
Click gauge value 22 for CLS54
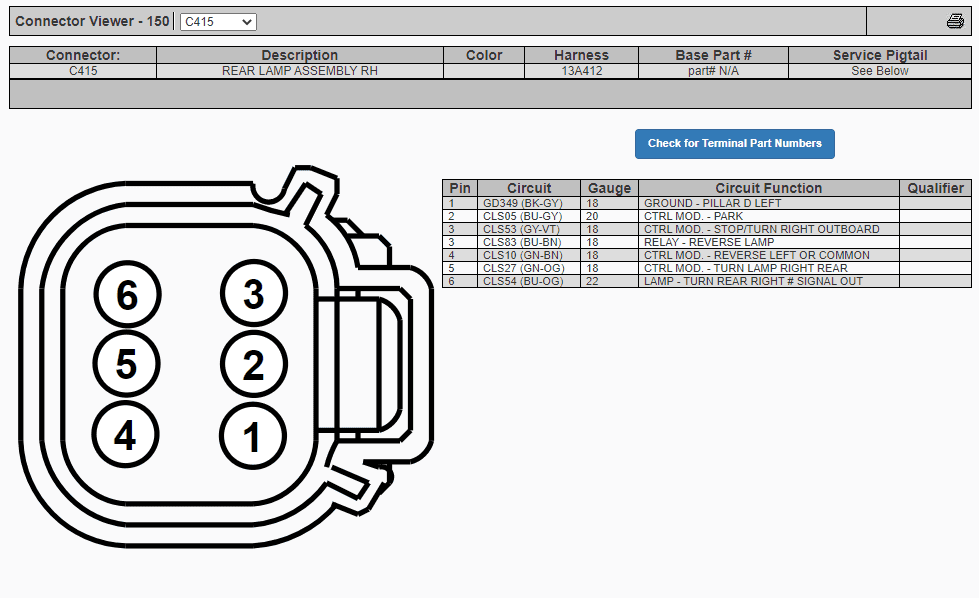coord(609,282)
